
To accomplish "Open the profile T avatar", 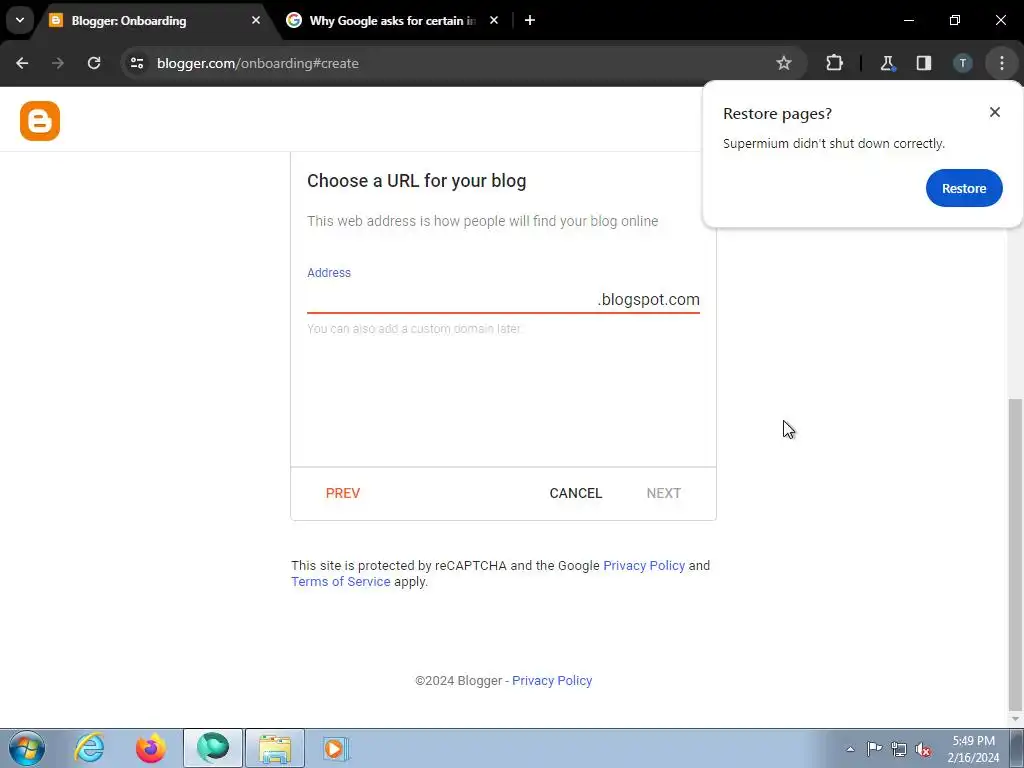I will 962,63.
